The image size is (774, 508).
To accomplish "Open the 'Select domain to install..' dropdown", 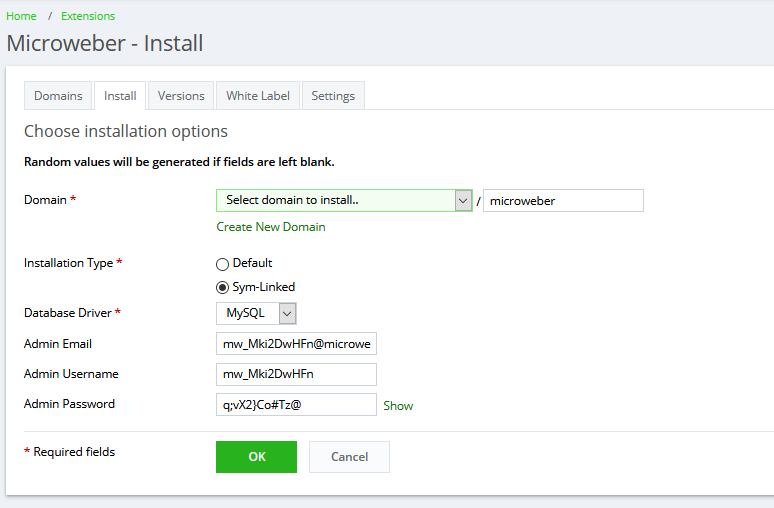I will [335, 200].
